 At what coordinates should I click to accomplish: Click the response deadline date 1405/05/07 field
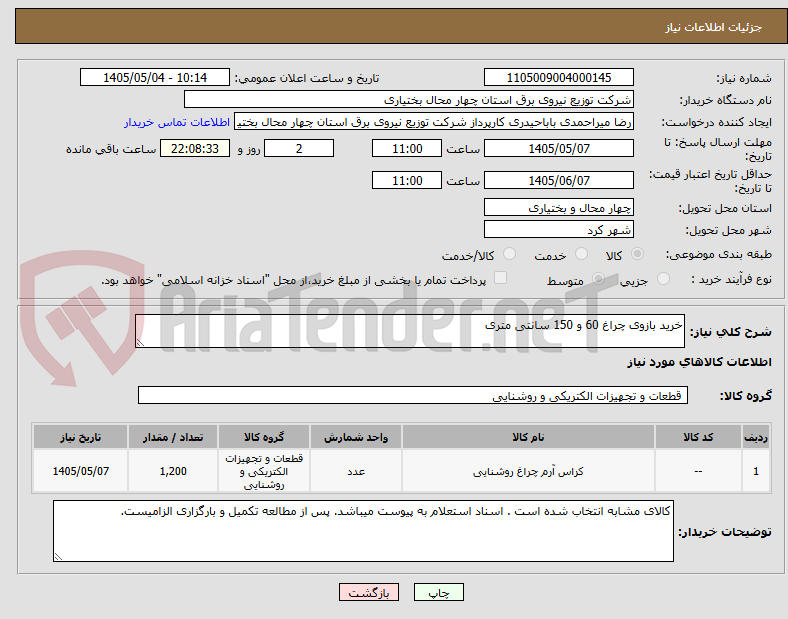click(558, 149)
